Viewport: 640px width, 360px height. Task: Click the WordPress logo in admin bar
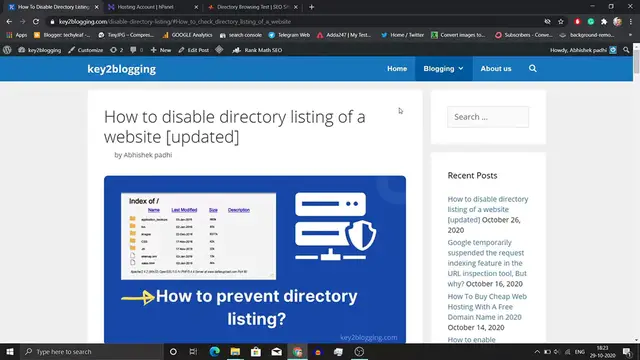click(7, 50)
